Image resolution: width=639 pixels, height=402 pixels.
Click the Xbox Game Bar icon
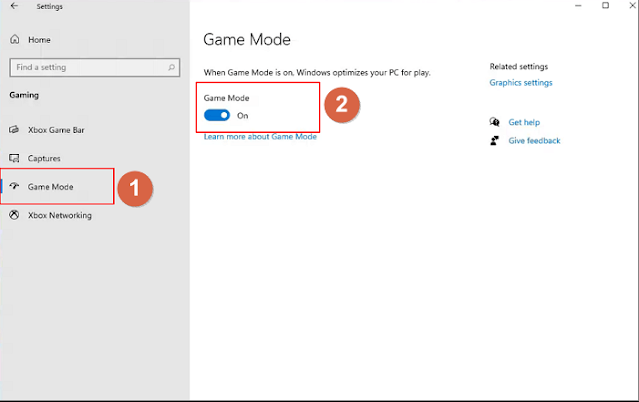[14, 130]
